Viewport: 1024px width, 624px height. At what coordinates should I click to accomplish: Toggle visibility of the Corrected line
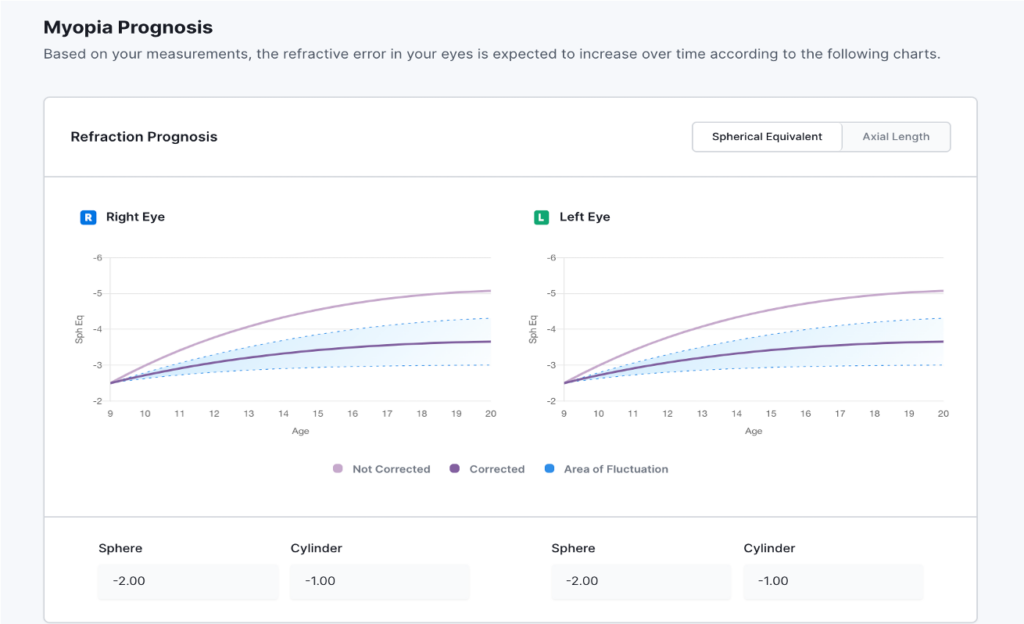[x=497, y=468]
